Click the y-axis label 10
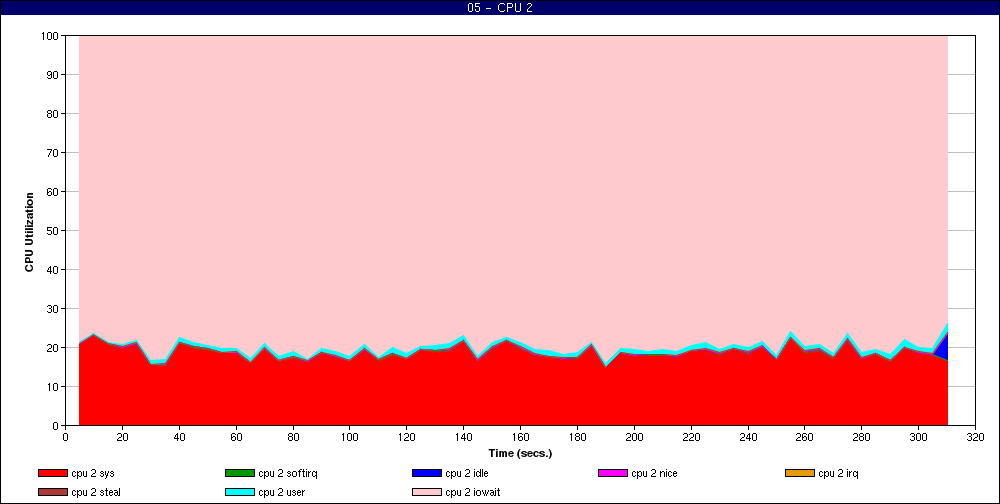 [52, 387]
